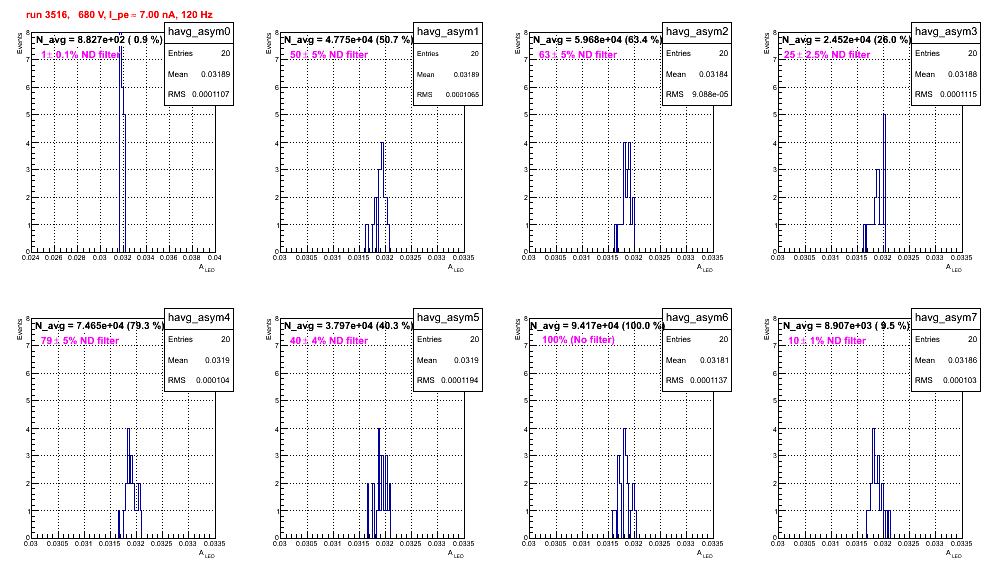This screenshot has height=572, width=996.
Task: Click the 0.024 x-axis tick of havg_asym0 plot
Action: tap(30, 258)
